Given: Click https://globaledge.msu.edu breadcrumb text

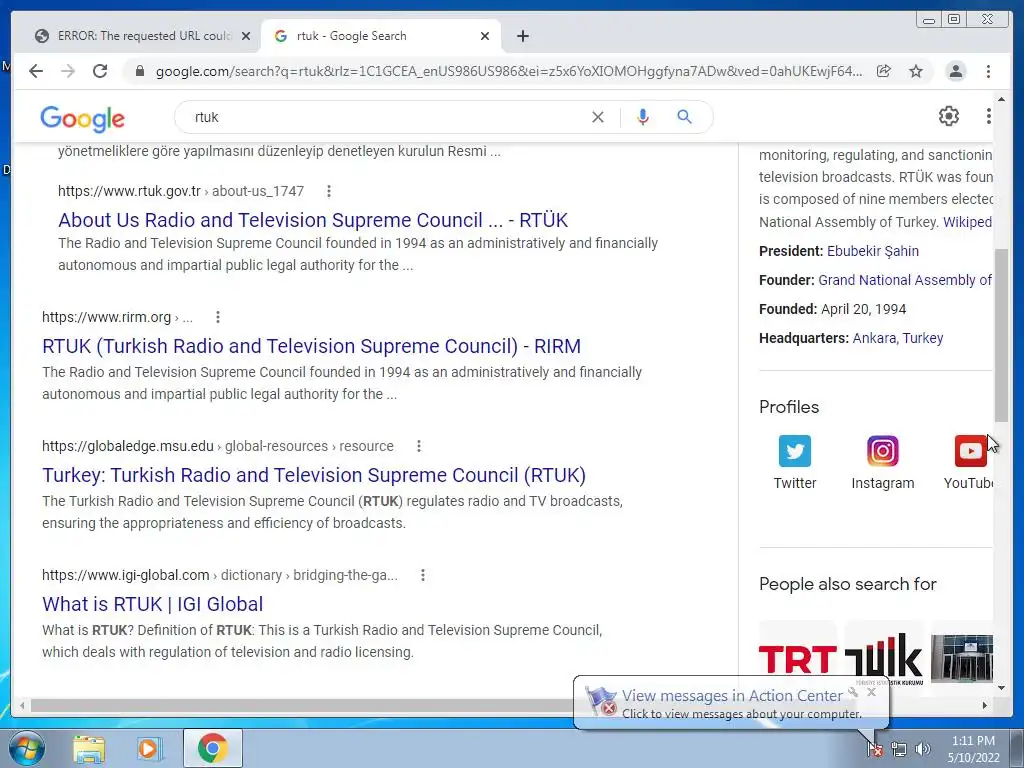Looking at the screenshot, I should tap(217, 446).
